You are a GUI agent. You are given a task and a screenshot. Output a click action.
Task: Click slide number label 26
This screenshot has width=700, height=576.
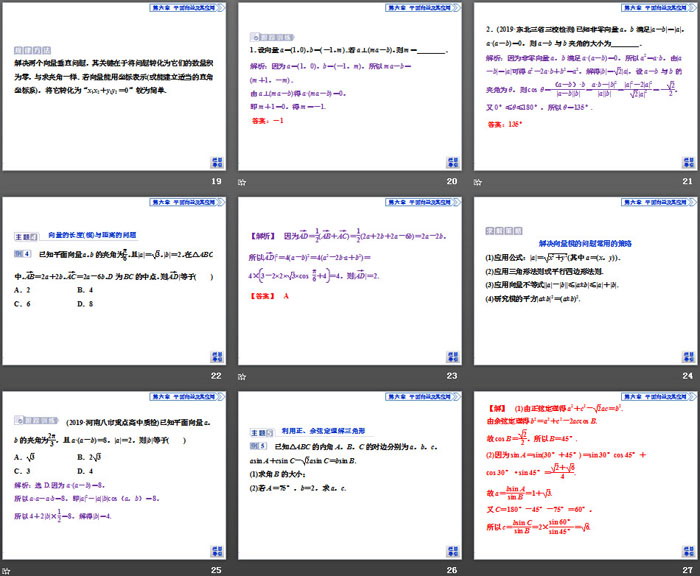point(452,570)
